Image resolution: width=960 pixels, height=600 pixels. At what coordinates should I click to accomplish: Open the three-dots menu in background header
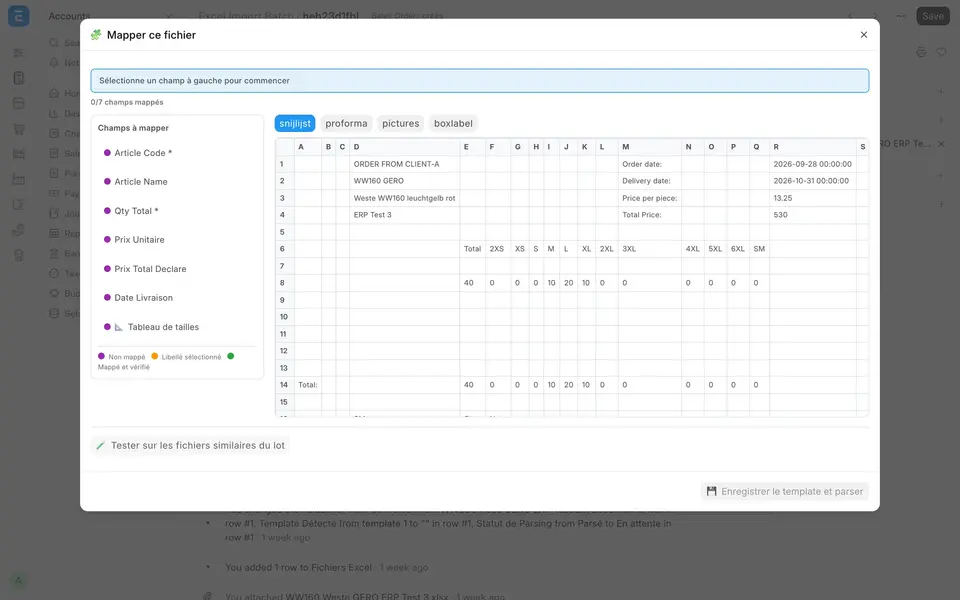tap(900, 16)
